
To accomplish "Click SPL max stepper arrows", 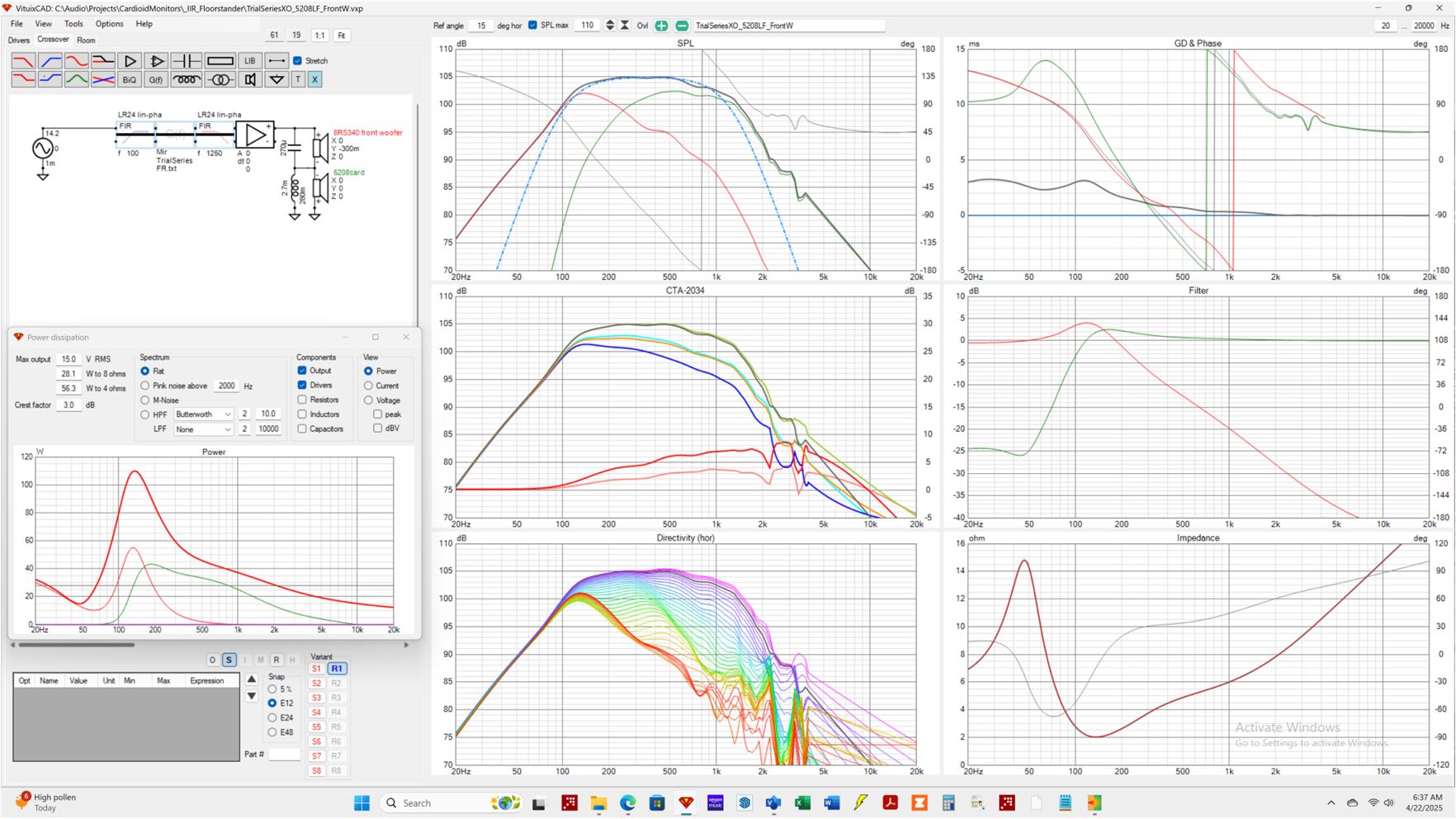I will (x=610, y=26).
